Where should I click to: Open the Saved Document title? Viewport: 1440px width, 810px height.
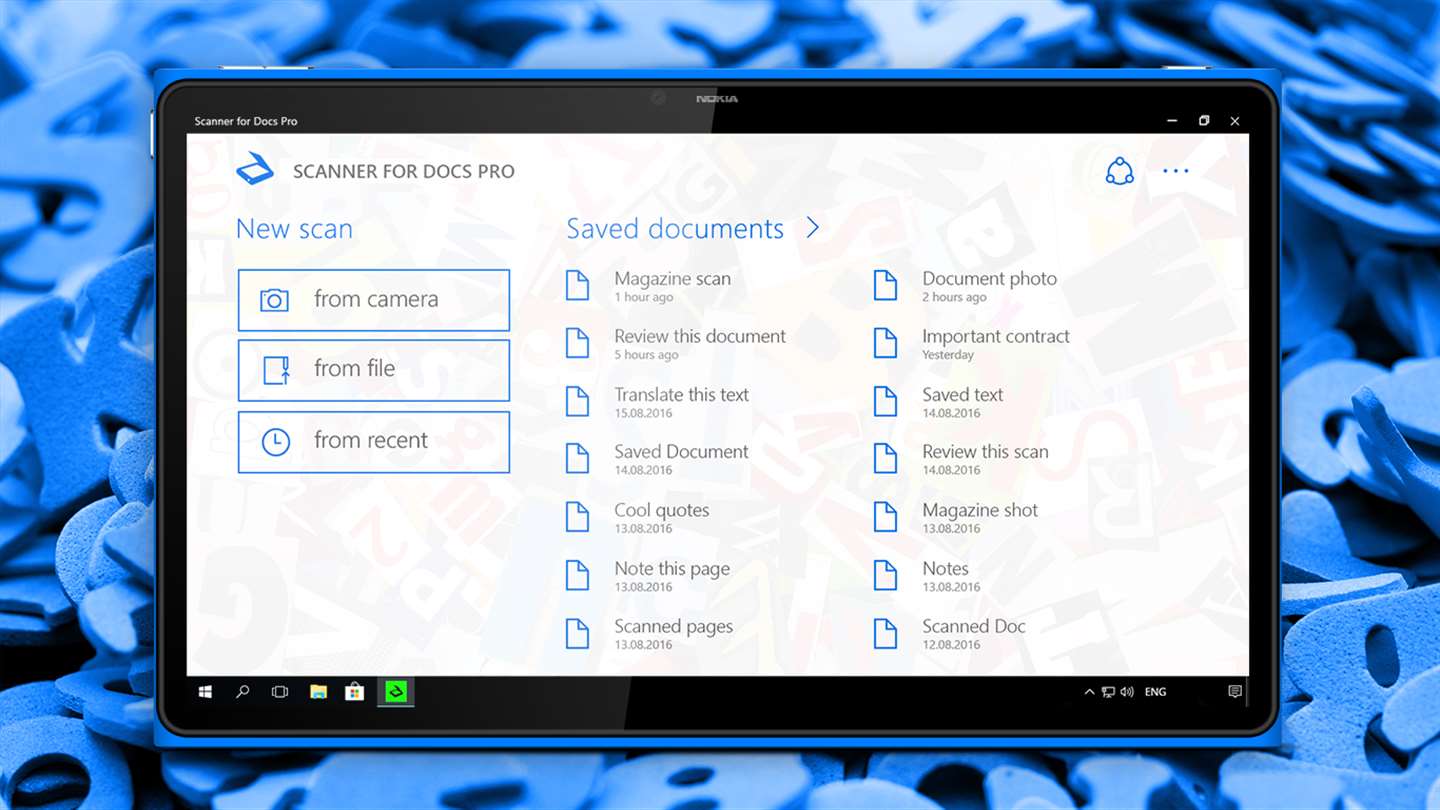[x=681, y=452]
